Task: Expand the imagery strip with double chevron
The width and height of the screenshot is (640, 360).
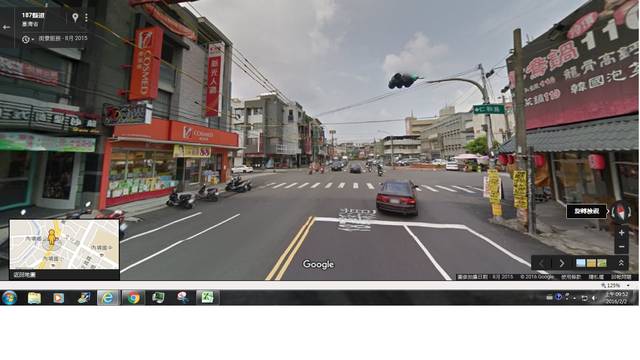Action: (x=621, y=263)
